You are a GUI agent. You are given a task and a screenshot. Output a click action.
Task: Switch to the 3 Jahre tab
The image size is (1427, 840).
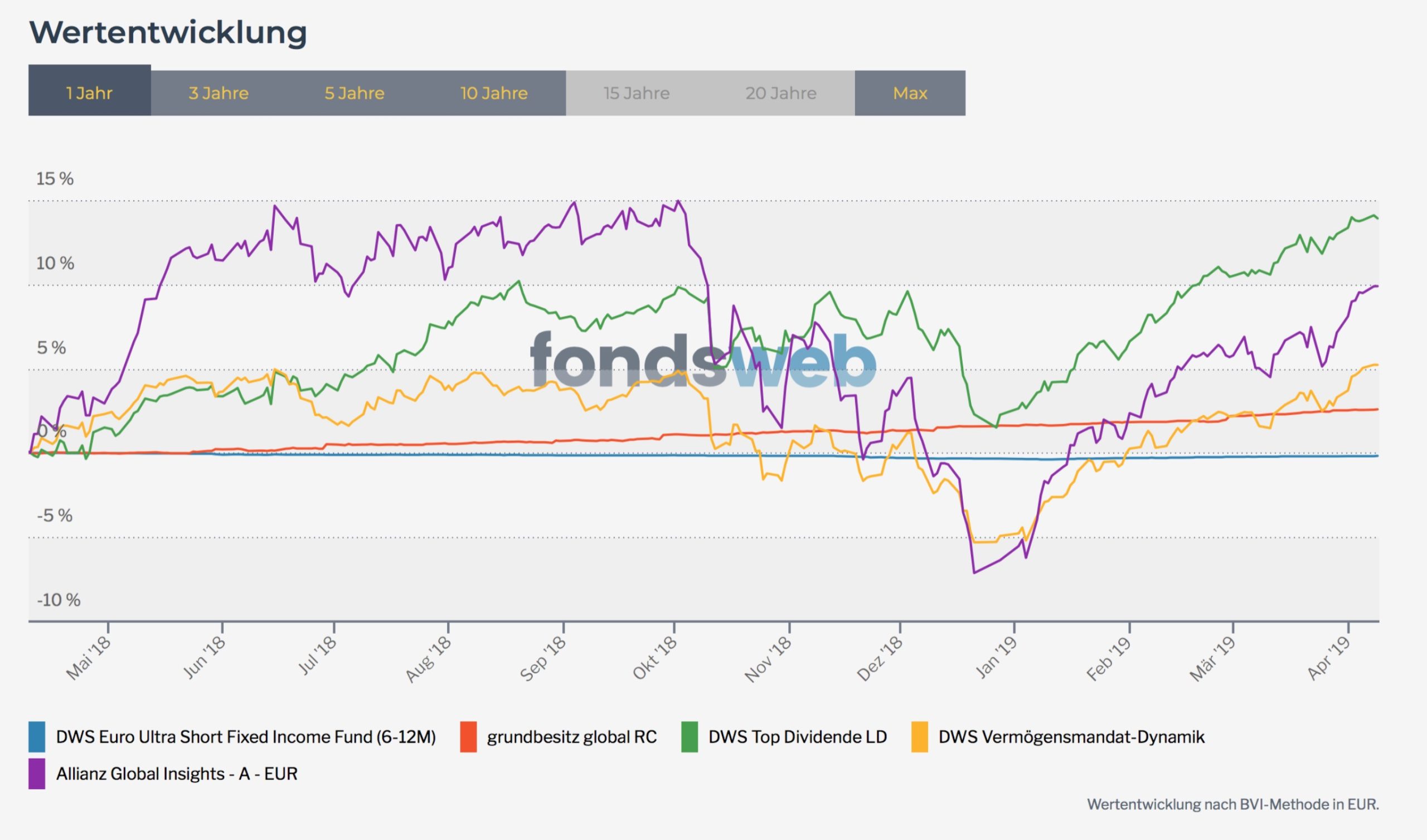tap(219, 93)
